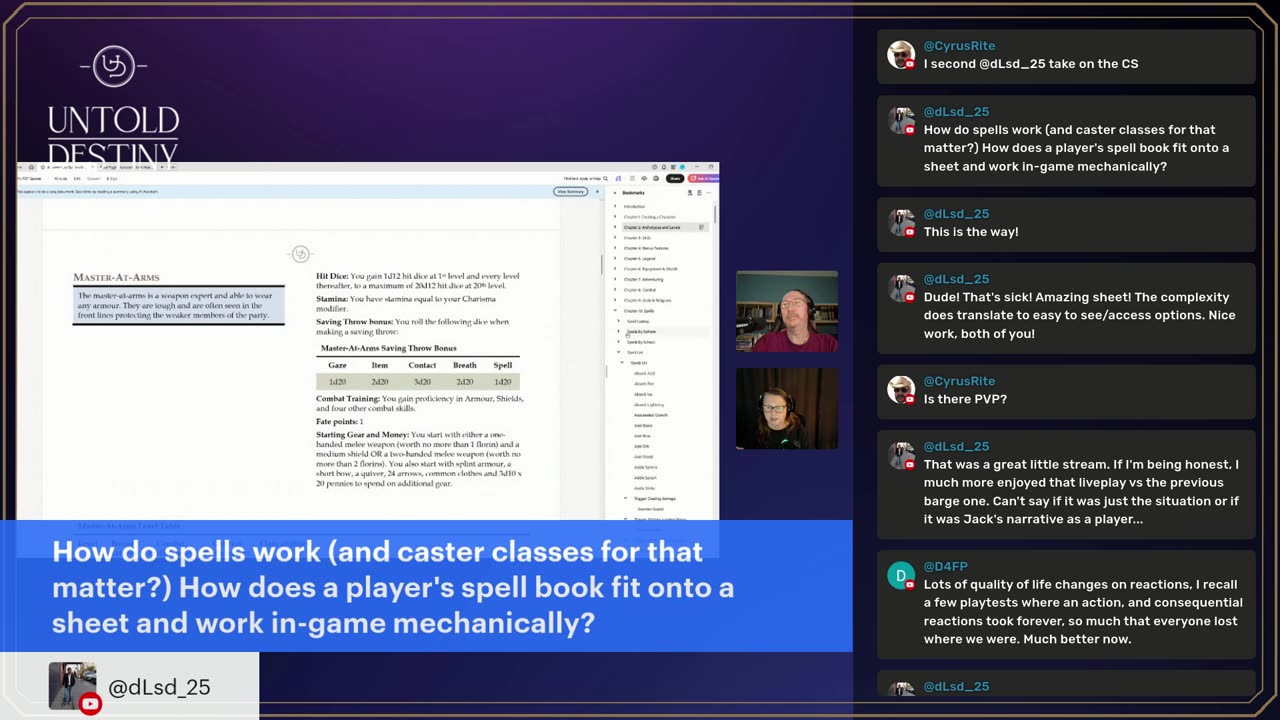Viewport: 1280px width, 720px height.
Task: Click @CyrusRite username on 'Is there PVP?' comment
Action: (x=959, y=381)
